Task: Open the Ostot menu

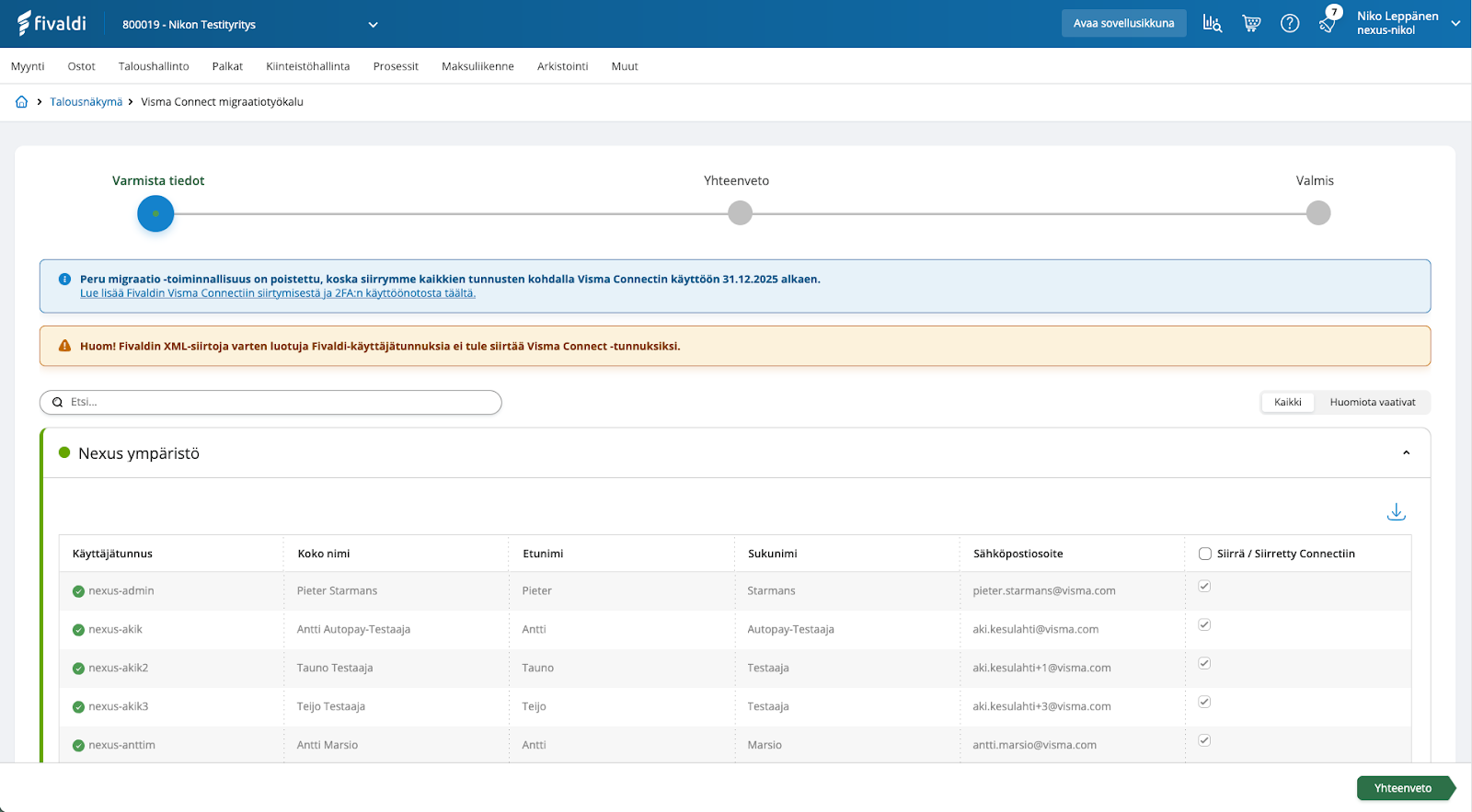Action: (82, 66)
